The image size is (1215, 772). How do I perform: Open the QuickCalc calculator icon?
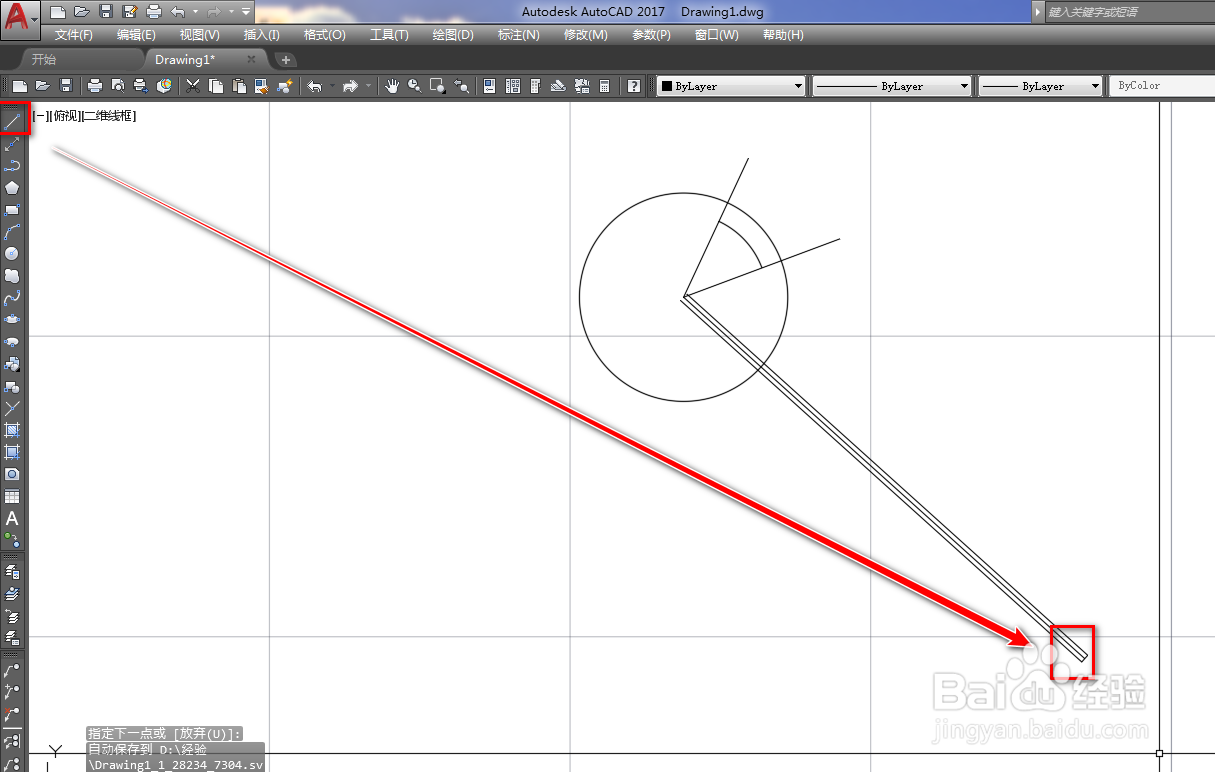pyautogui.click(x=605, y=86)
